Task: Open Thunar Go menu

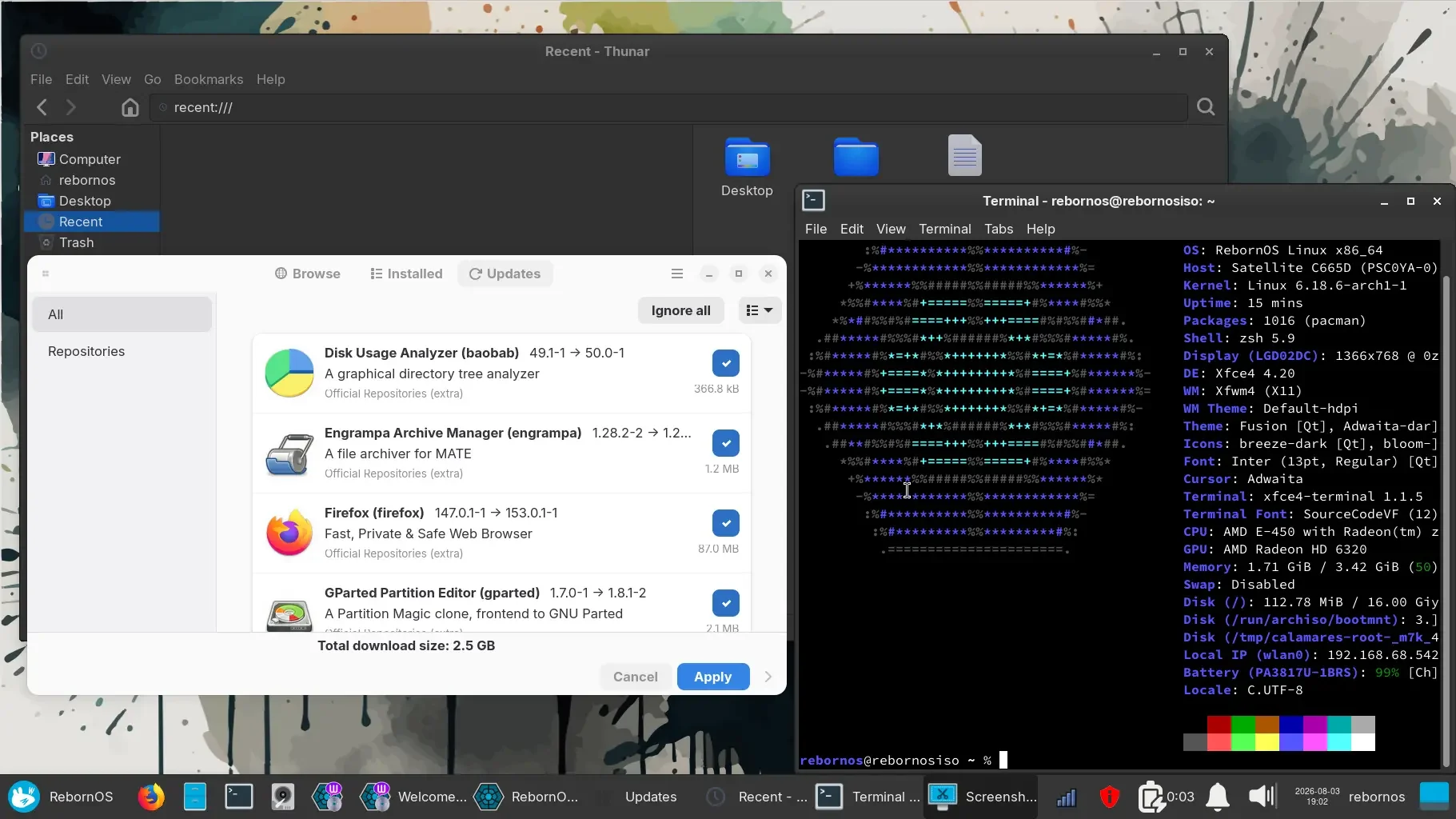Action: tap(152, 79)
